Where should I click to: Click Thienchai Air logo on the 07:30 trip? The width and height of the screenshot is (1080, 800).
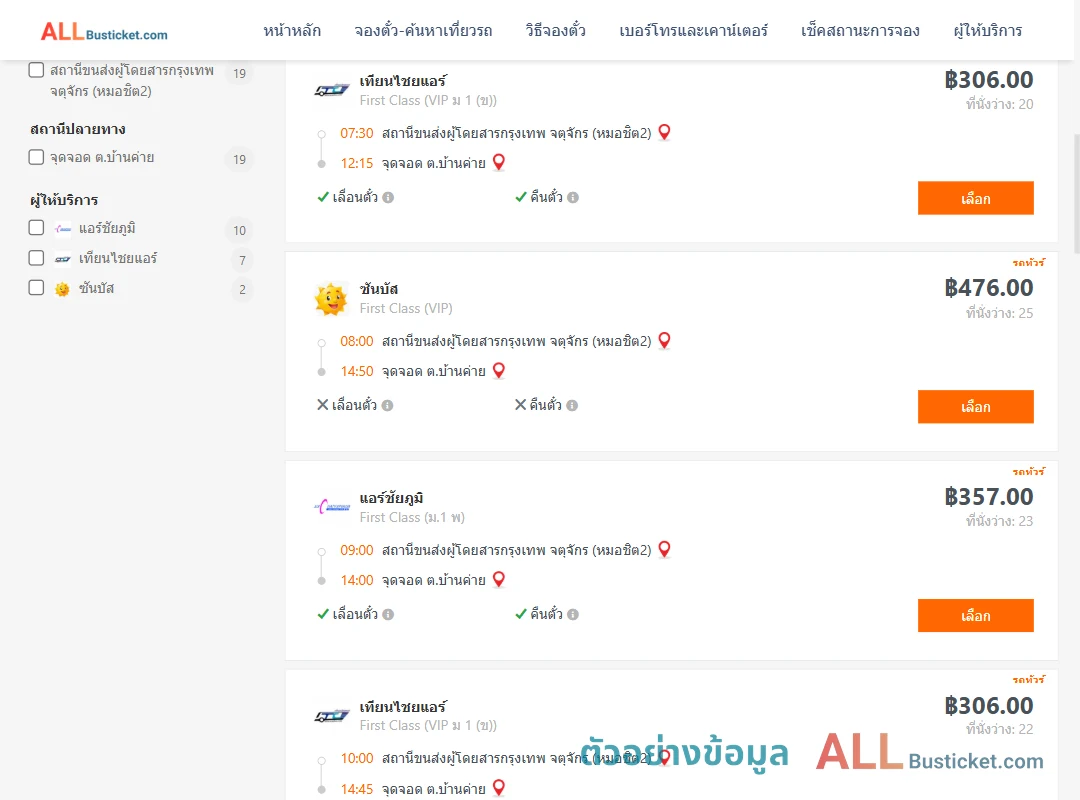332,90
